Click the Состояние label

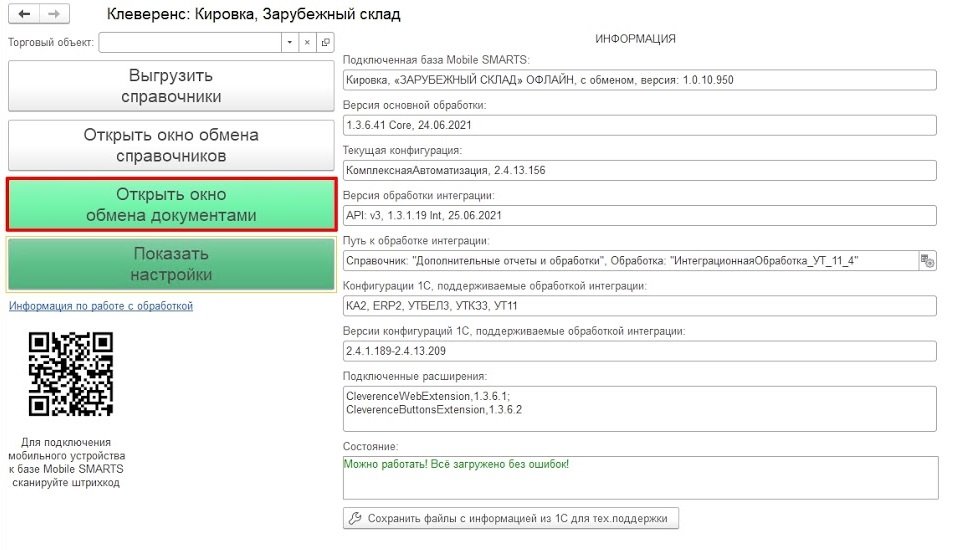point(370,447)
